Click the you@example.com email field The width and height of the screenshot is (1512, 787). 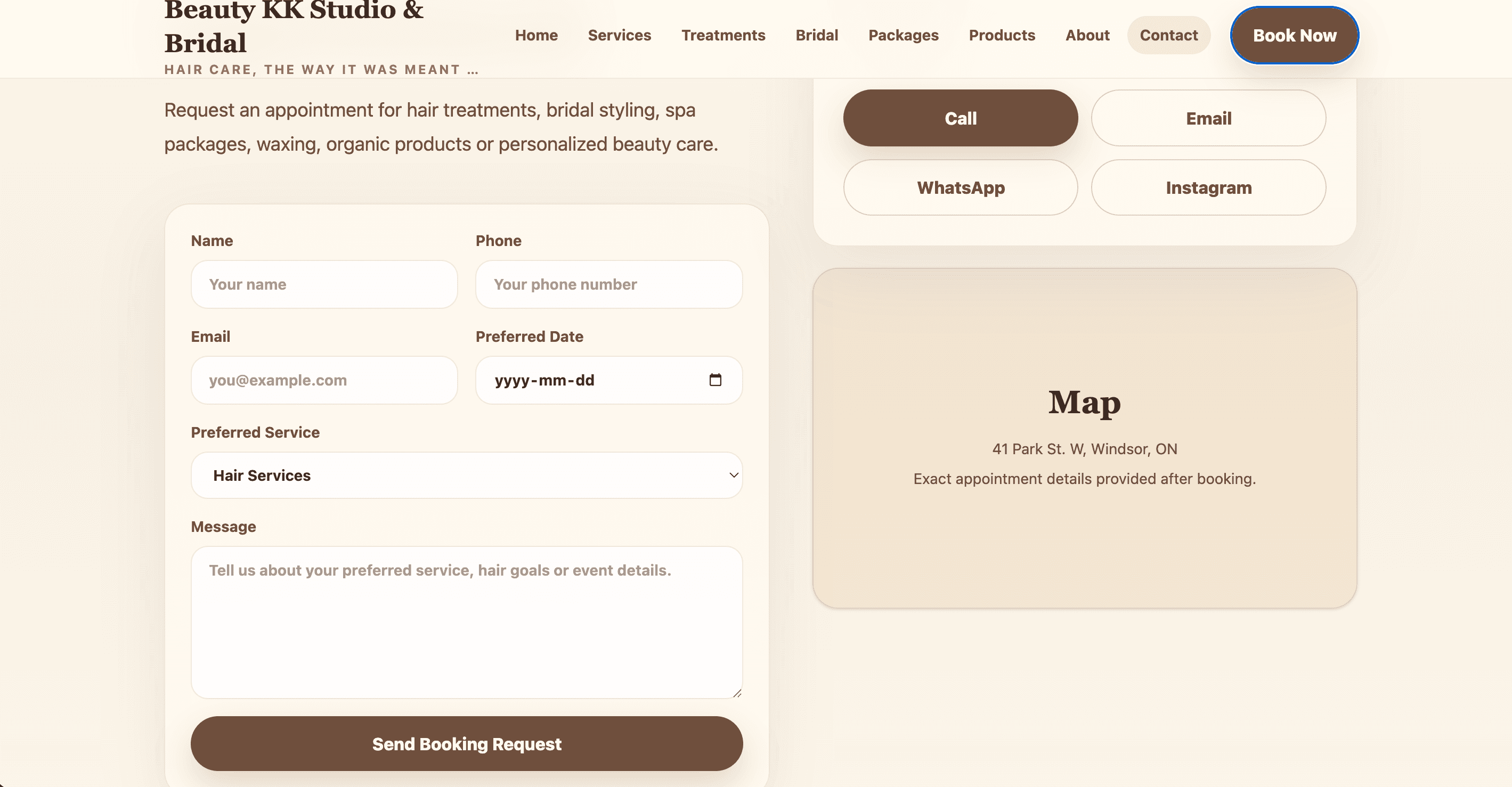click(x=324, y=380)
